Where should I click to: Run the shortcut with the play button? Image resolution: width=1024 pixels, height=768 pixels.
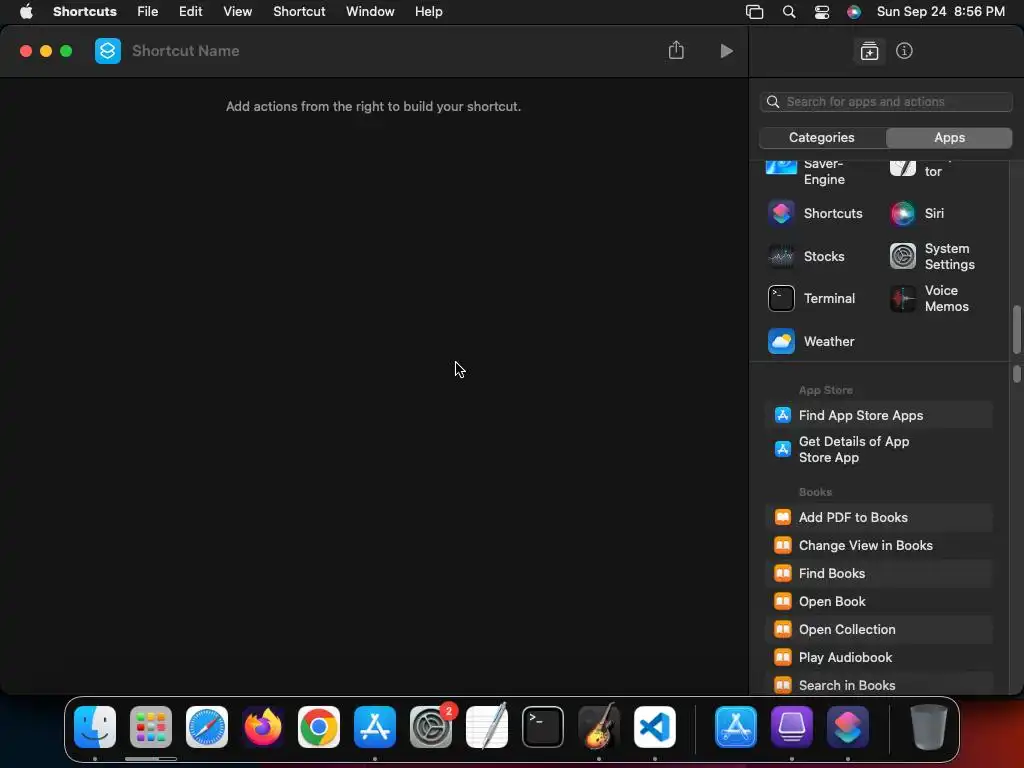click(726, 51)
